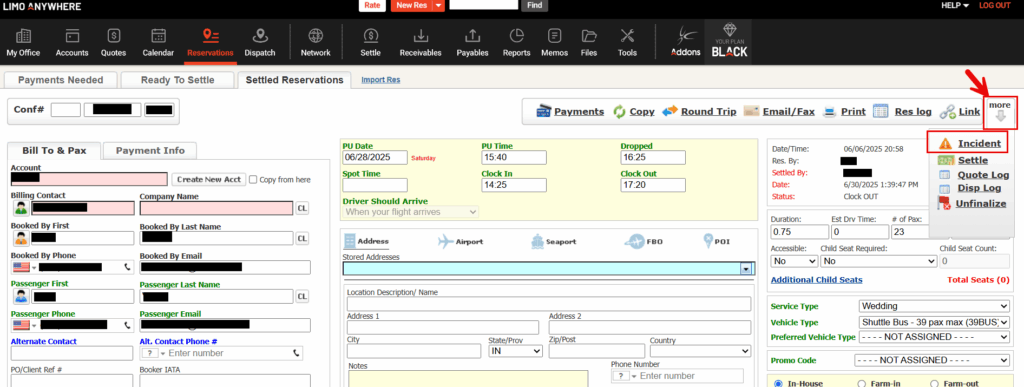Go to Quotes section

114,42
